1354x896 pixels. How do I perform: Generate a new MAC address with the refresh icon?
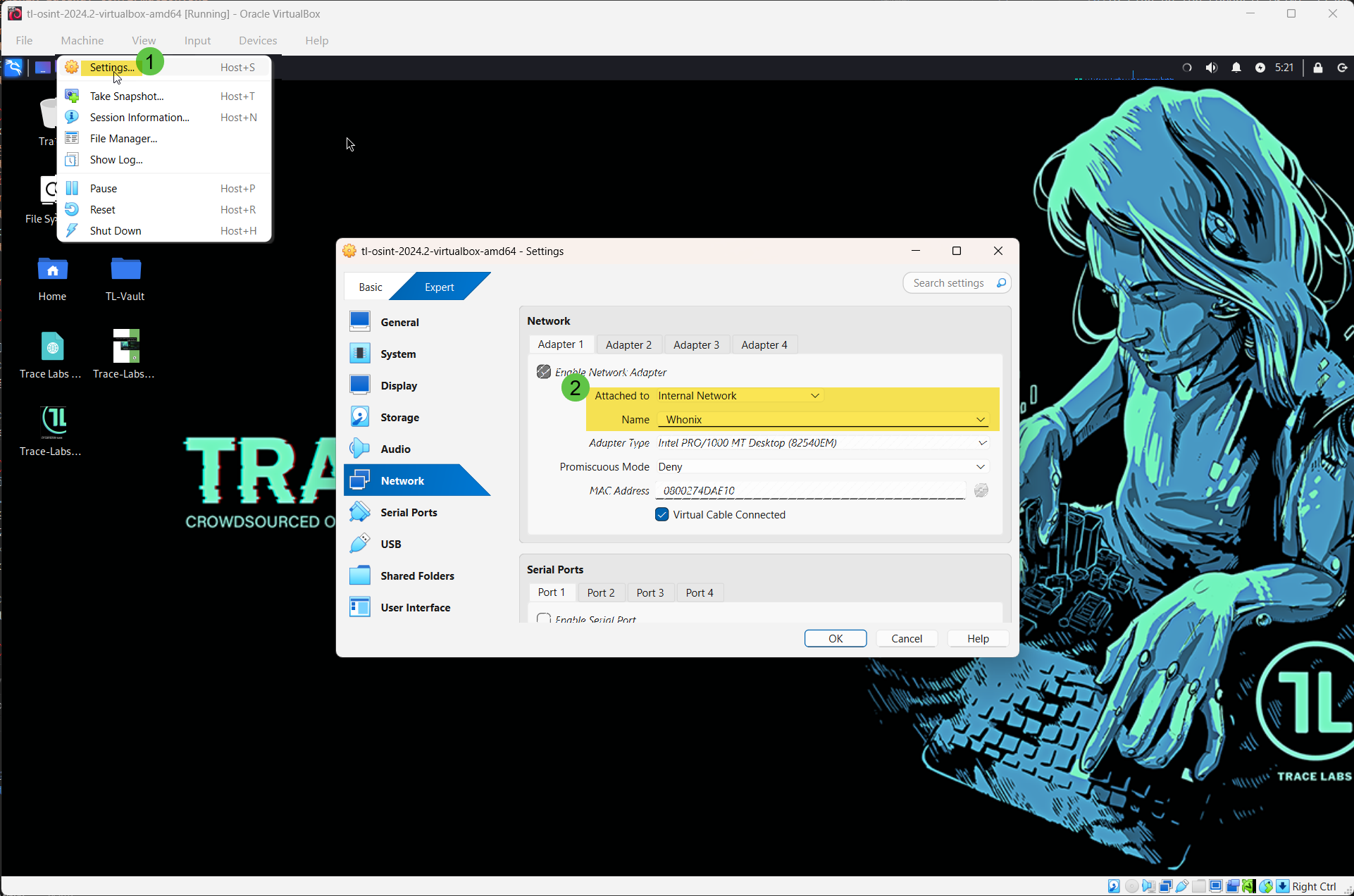click(x=980, y=490)
